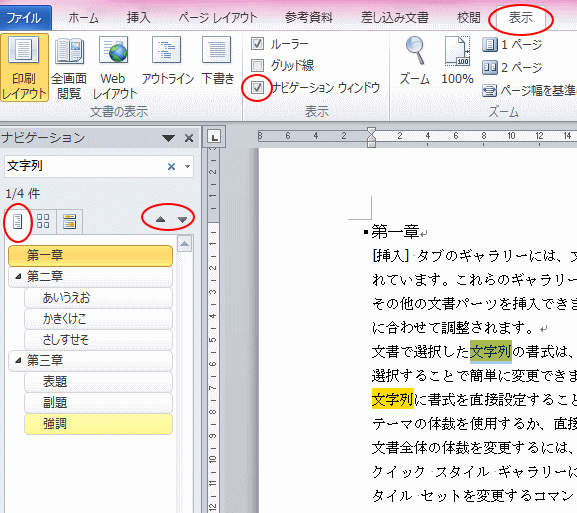Click the indent marker on horizontal ruler
This screenshot has width=577, height=513.
tap(371, 138)
